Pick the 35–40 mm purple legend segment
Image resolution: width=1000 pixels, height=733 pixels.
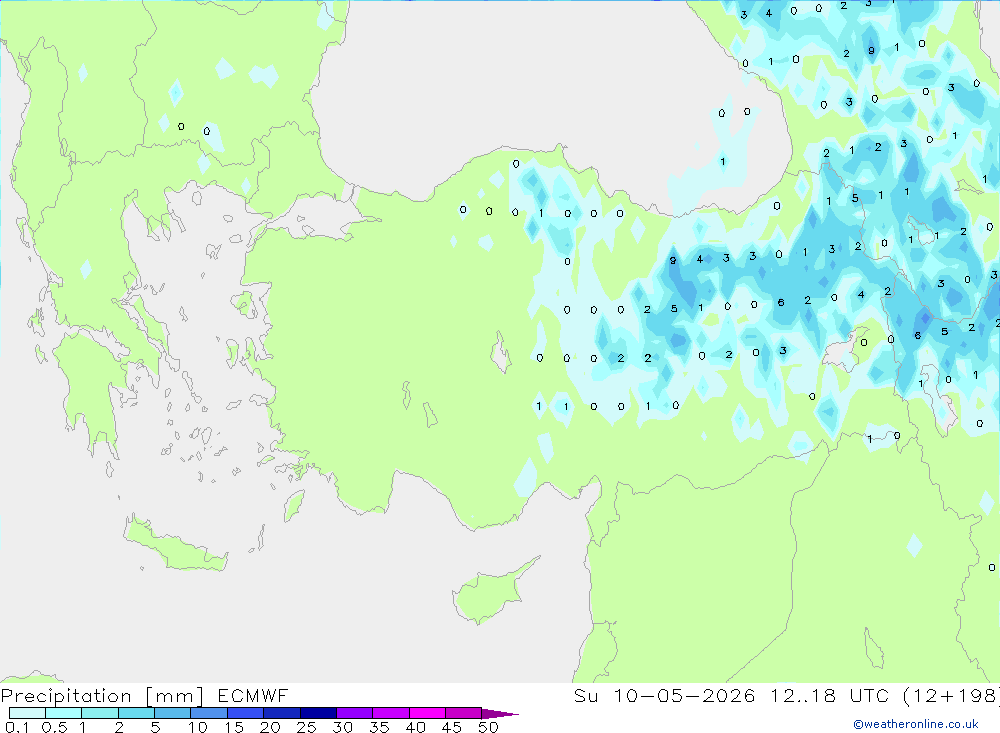click(391, 713)
